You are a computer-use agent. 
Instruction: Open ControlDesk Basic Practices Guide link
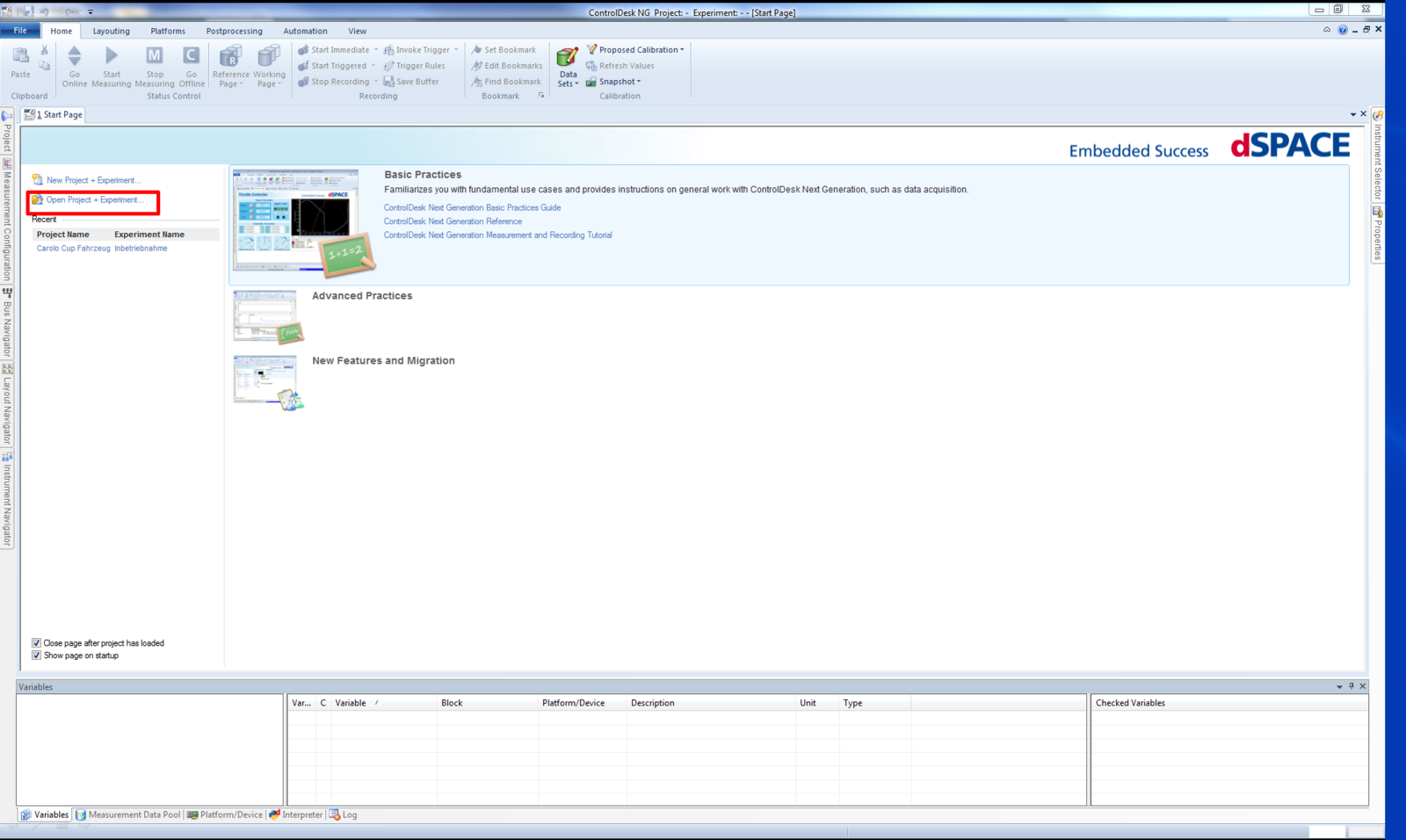pos(472,208)
